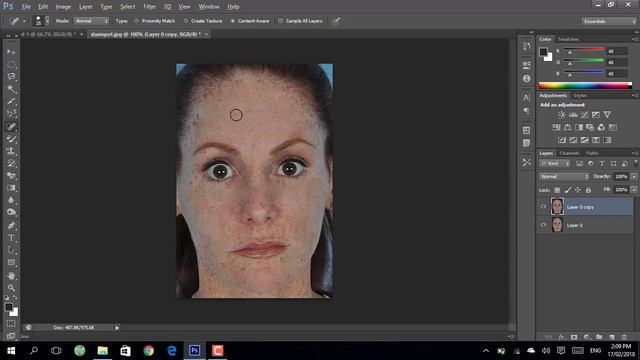Viewport: 640px width, 360px height.
Task: Switch to the Swatches tab
Action: coord(568,39)
